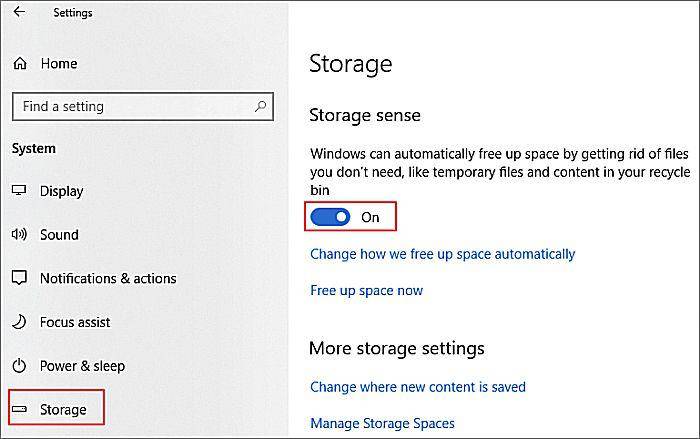Click Manage Storage Spaces link
Image resolution: width=700 pixels, height=439 pixels.
click(x=383, y=423)
